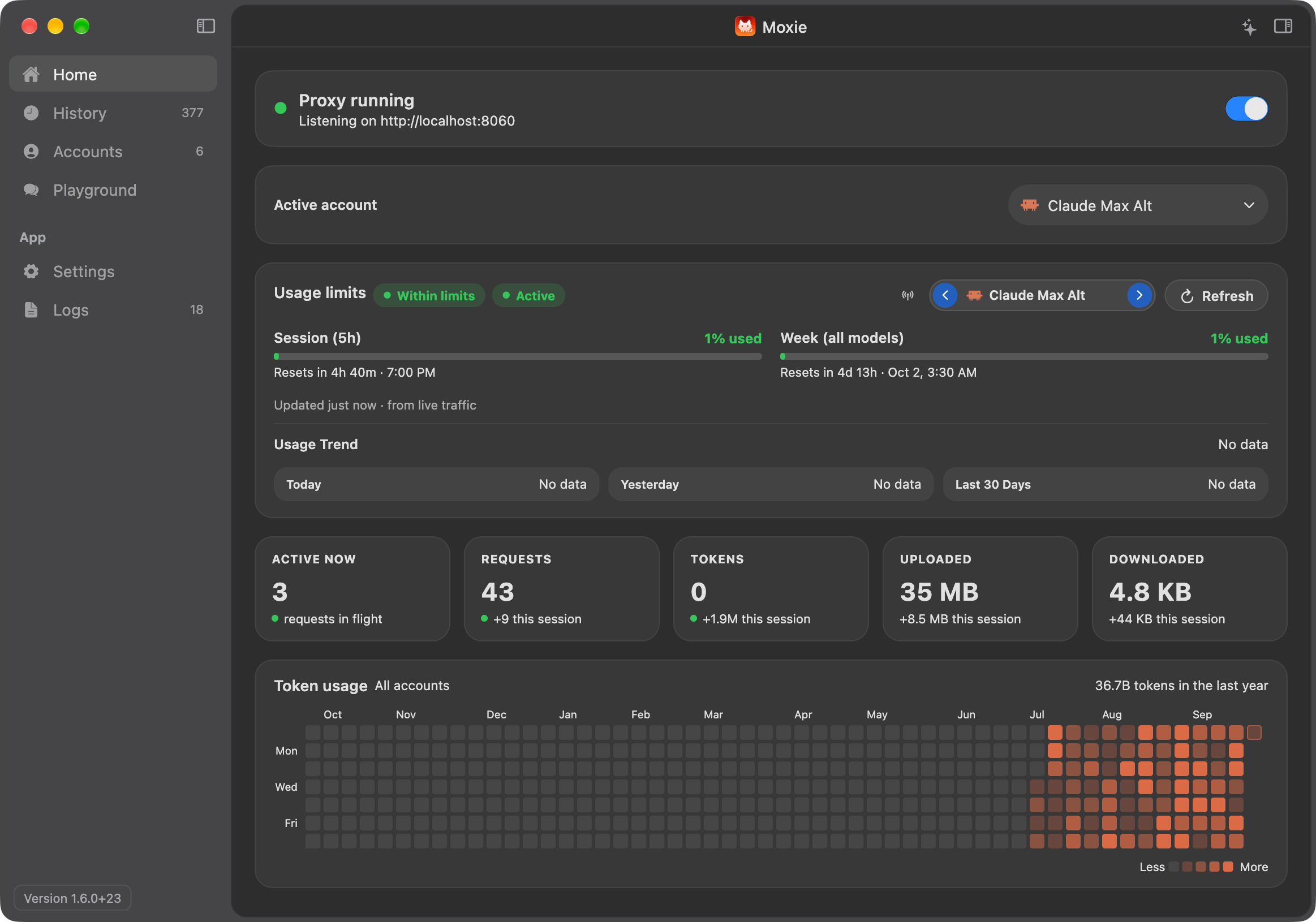Open the Tokens stats card
Image resolution: width=1316 pixels, height=922 pixels.
(771, 588)
